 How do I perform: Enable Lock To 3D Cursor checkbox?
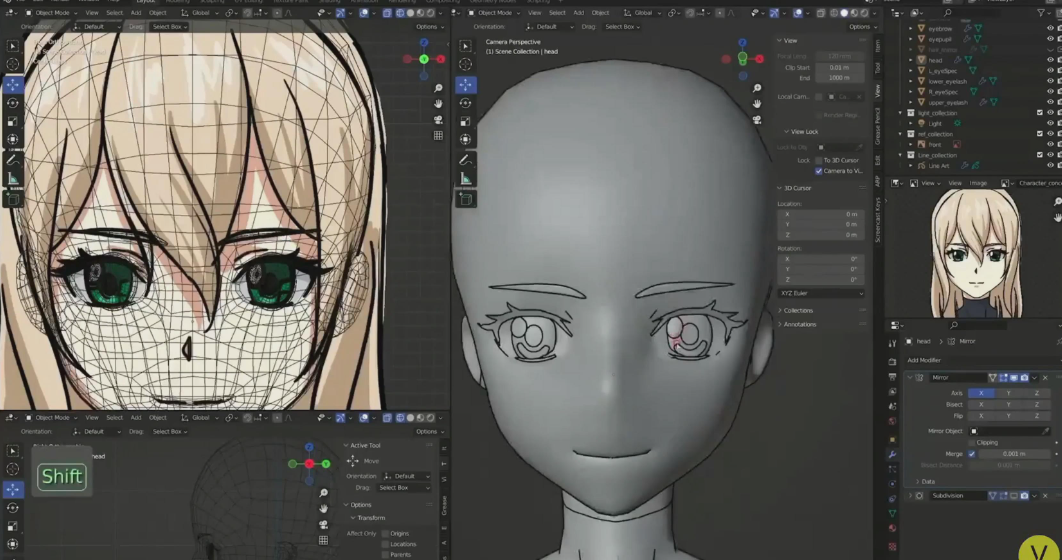818,160
